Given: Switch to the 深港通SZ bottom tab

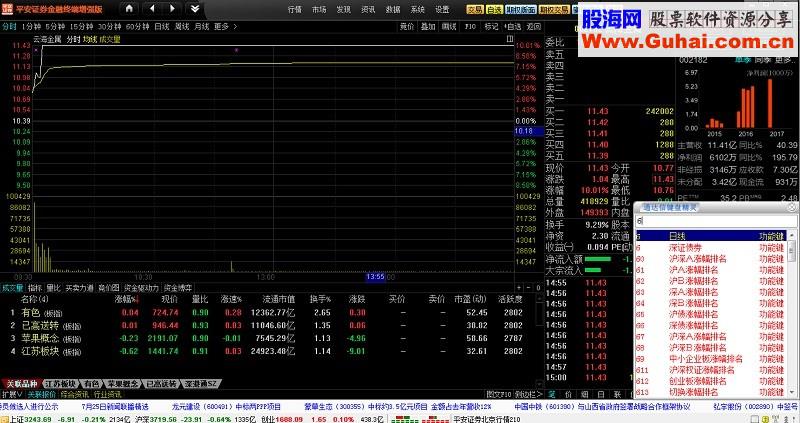Looking at the screenshot, I should pyautogui.click(x=201, y=384).
